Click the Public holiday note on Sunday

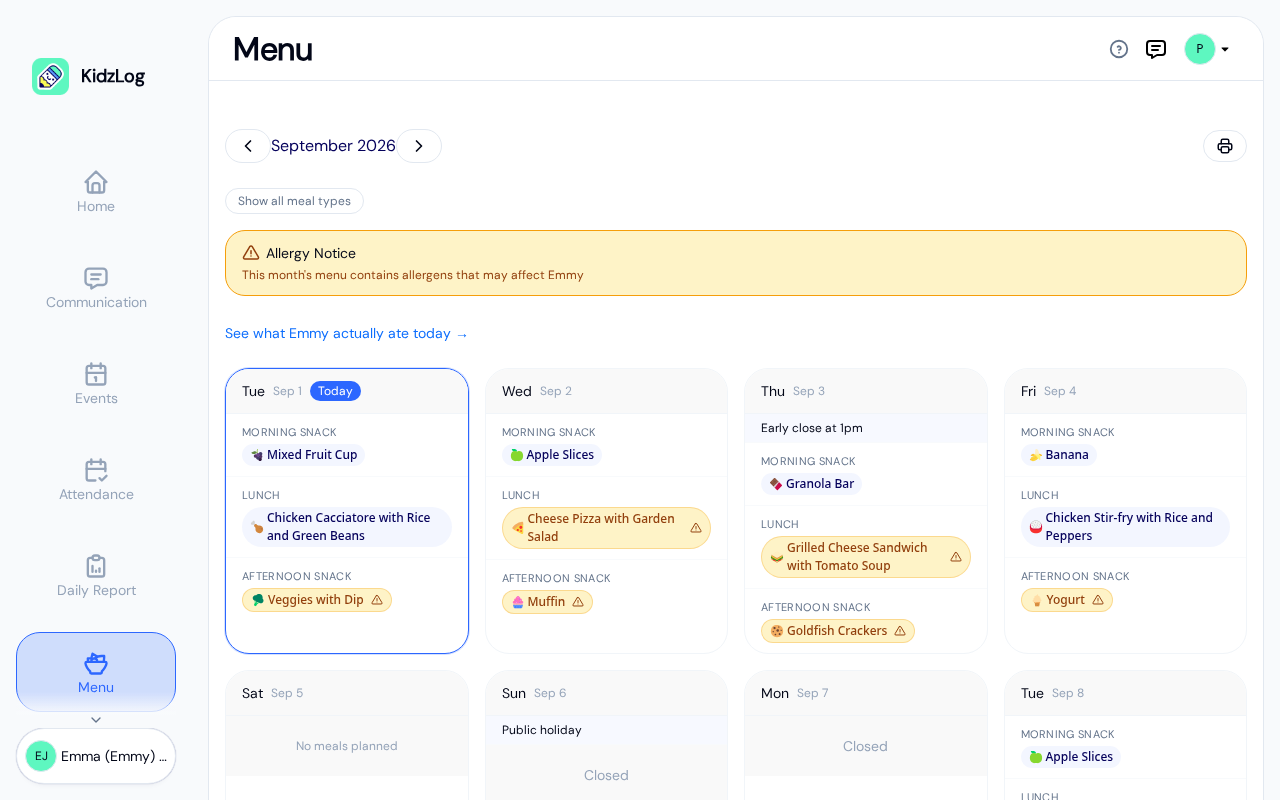coord(542,730)
